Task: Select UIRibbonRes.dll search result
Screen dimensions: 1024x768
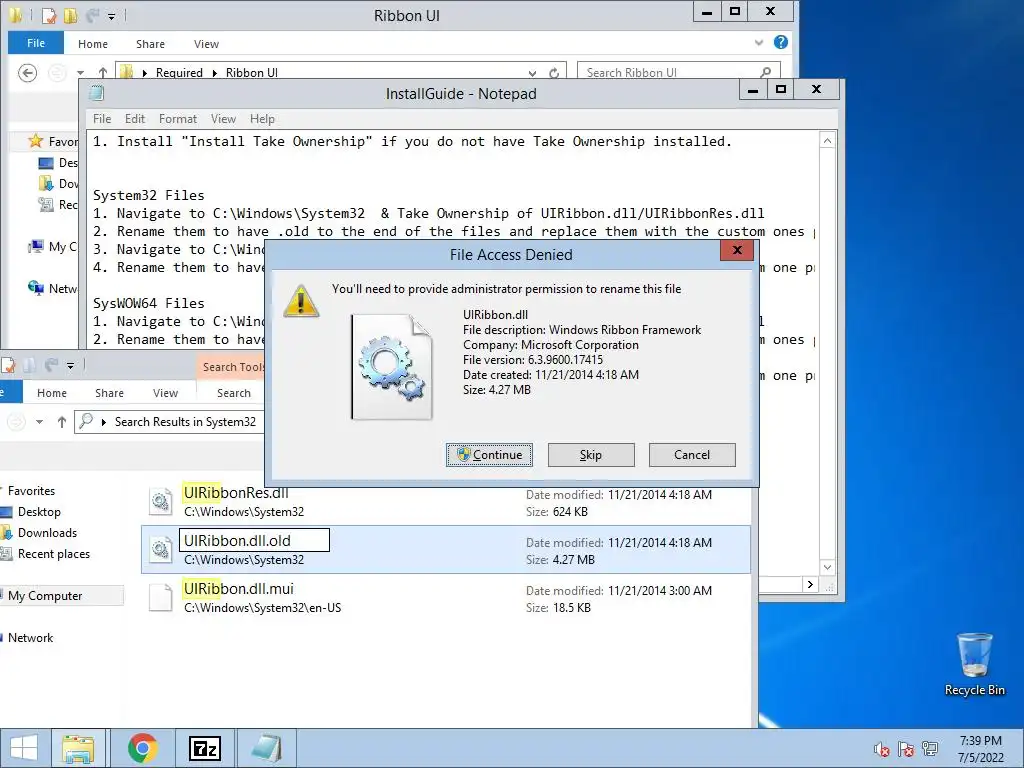Action: (x=445, y=502)
